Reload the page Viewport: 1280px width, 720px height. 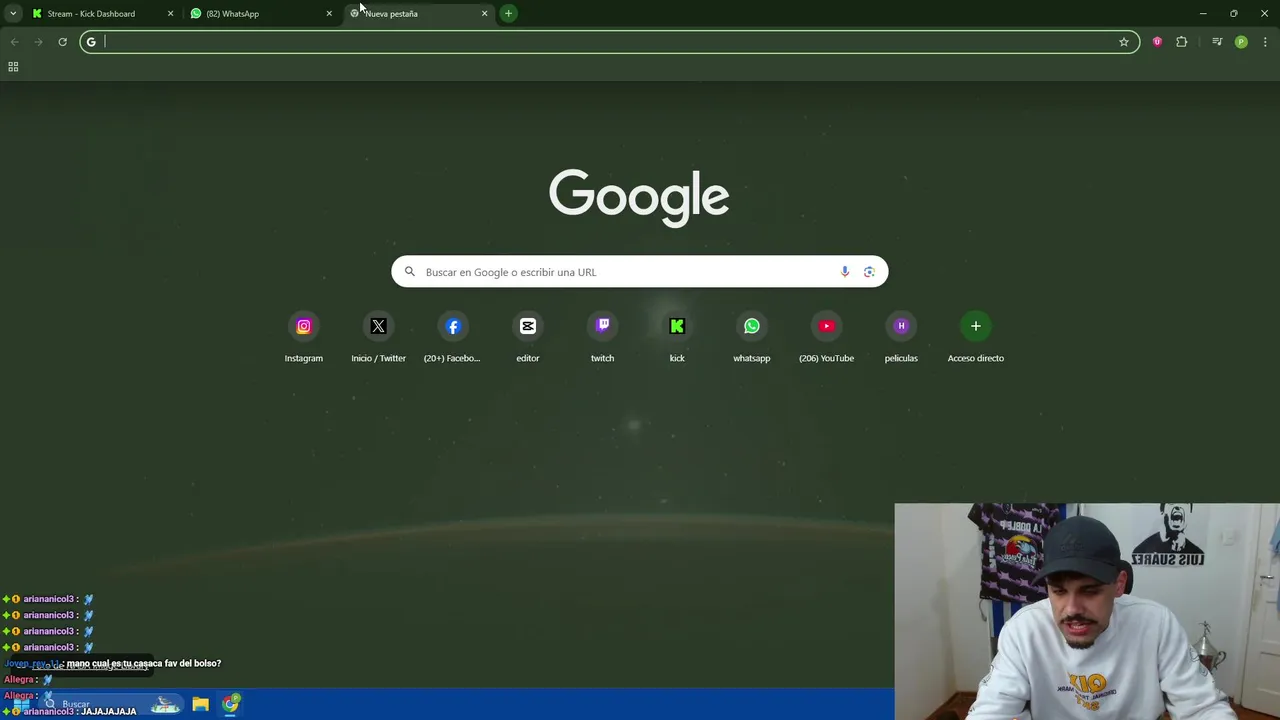click(62, 42)
